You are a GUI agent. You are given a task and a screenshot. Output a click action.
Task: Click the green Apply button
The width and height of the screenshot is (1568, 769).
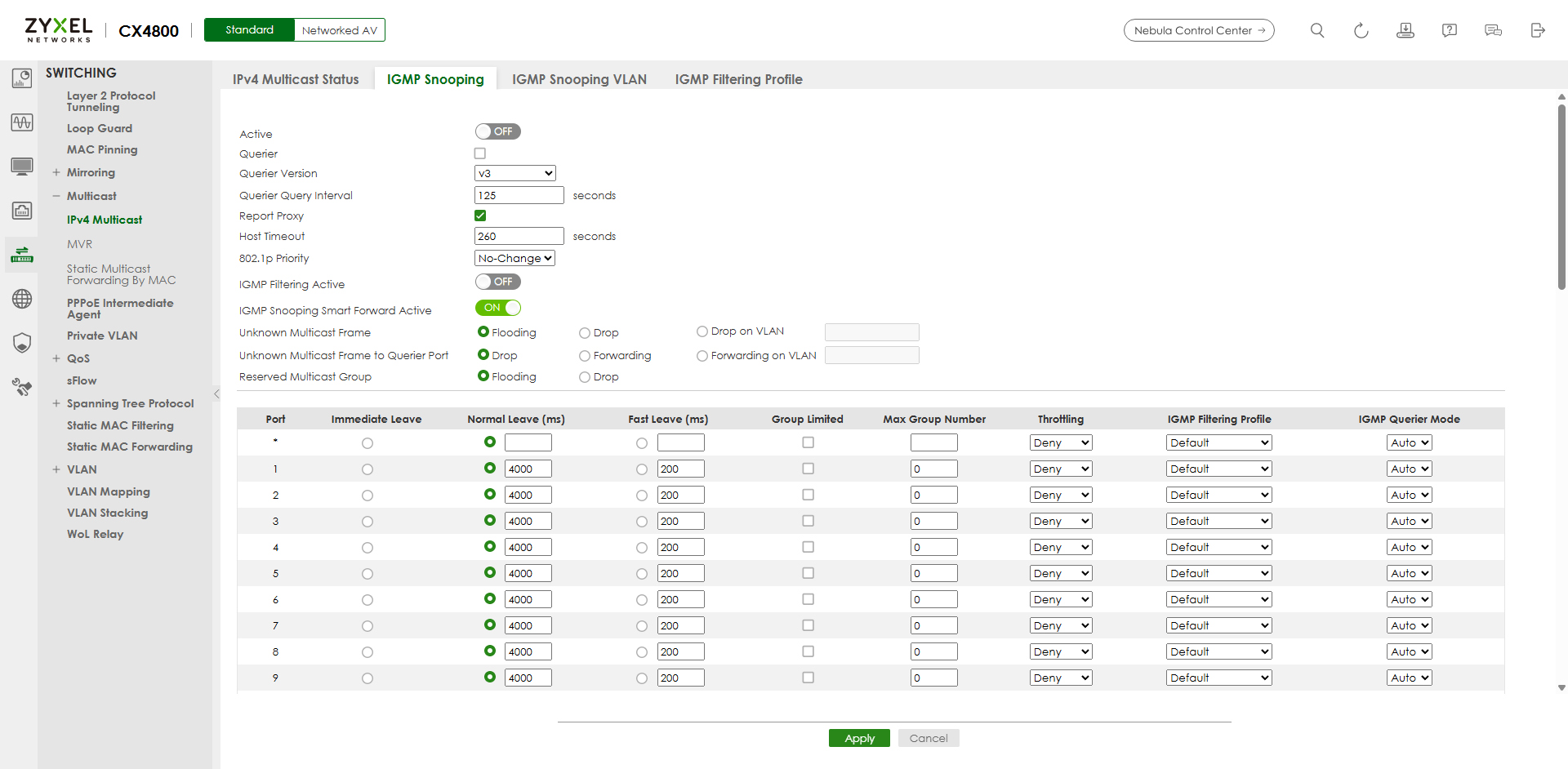coord(859,738)
